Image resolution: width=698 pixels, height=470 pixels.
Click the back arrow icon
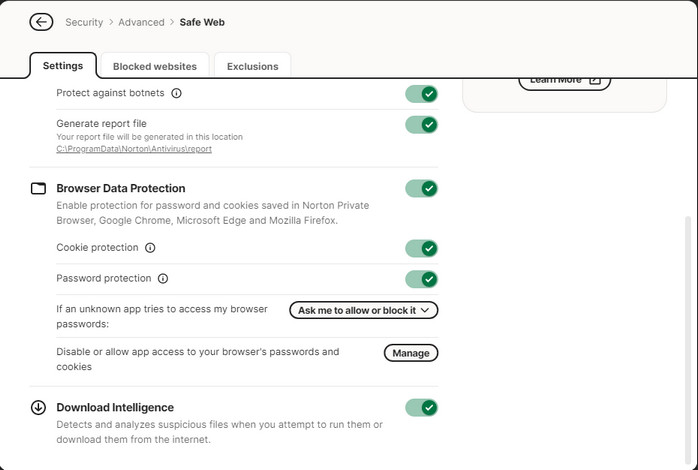(x=41, y=22)
